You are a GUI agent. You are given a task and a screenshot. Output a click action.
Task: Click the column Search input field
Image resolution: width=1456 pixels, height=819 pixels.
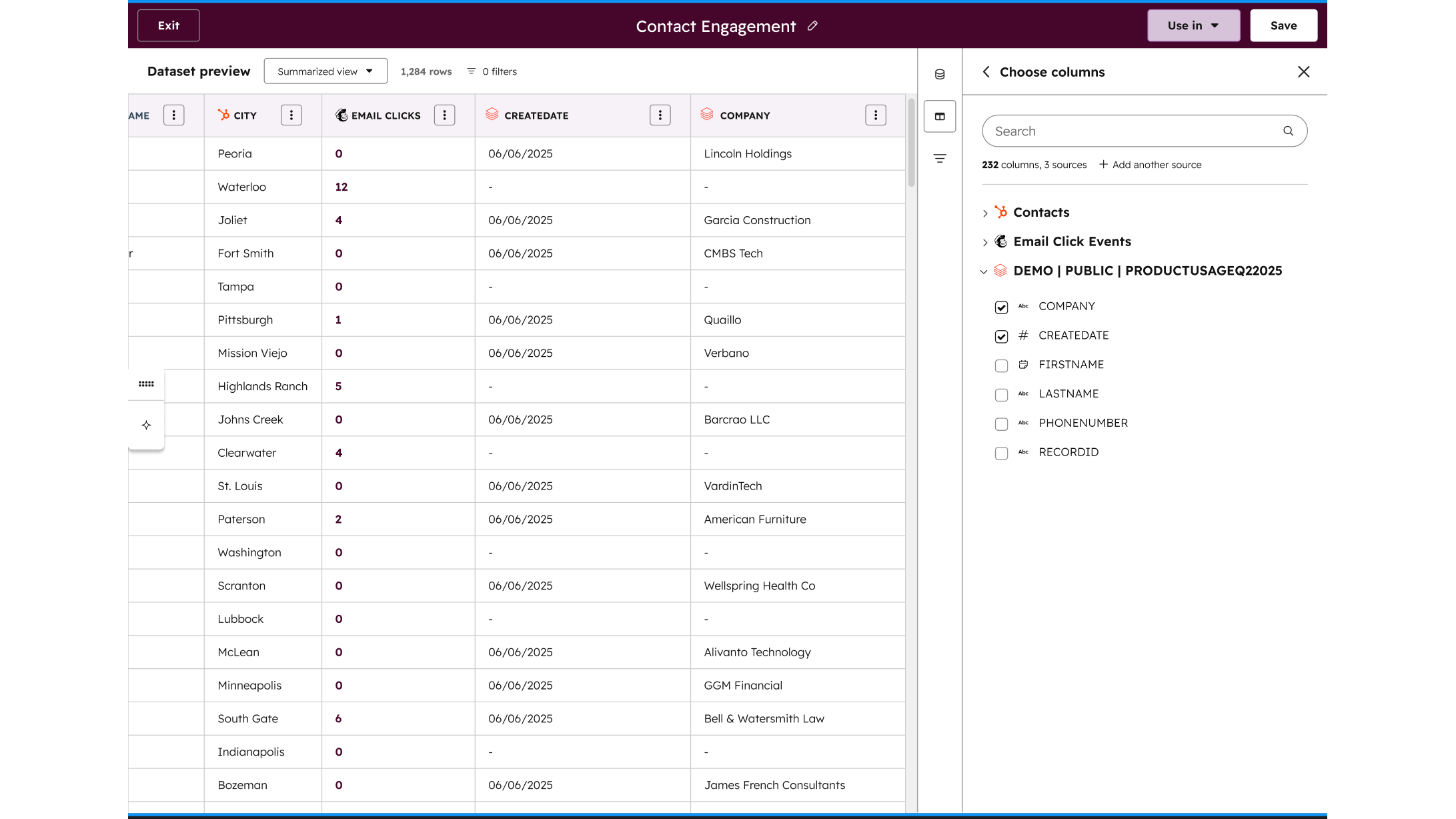[x=1134, y=131]
